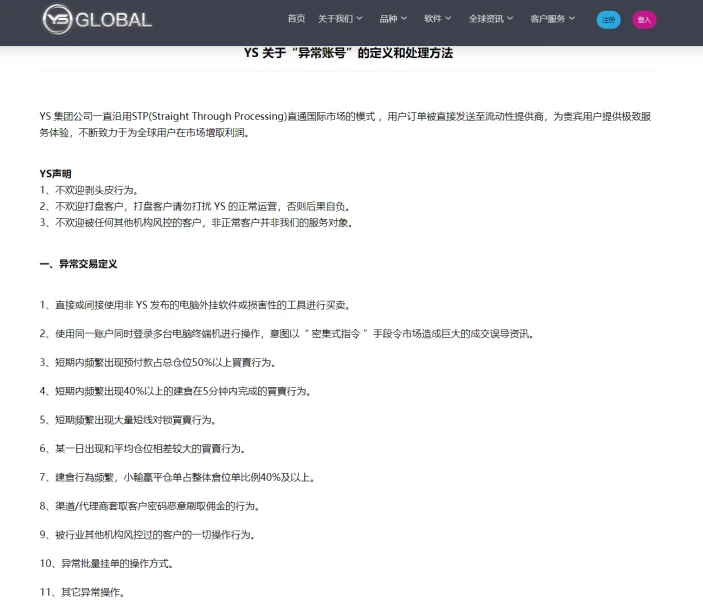
Task: Click item 4 about 5分钟内完成
Action: pyautogui.click(x=176, y=391)
